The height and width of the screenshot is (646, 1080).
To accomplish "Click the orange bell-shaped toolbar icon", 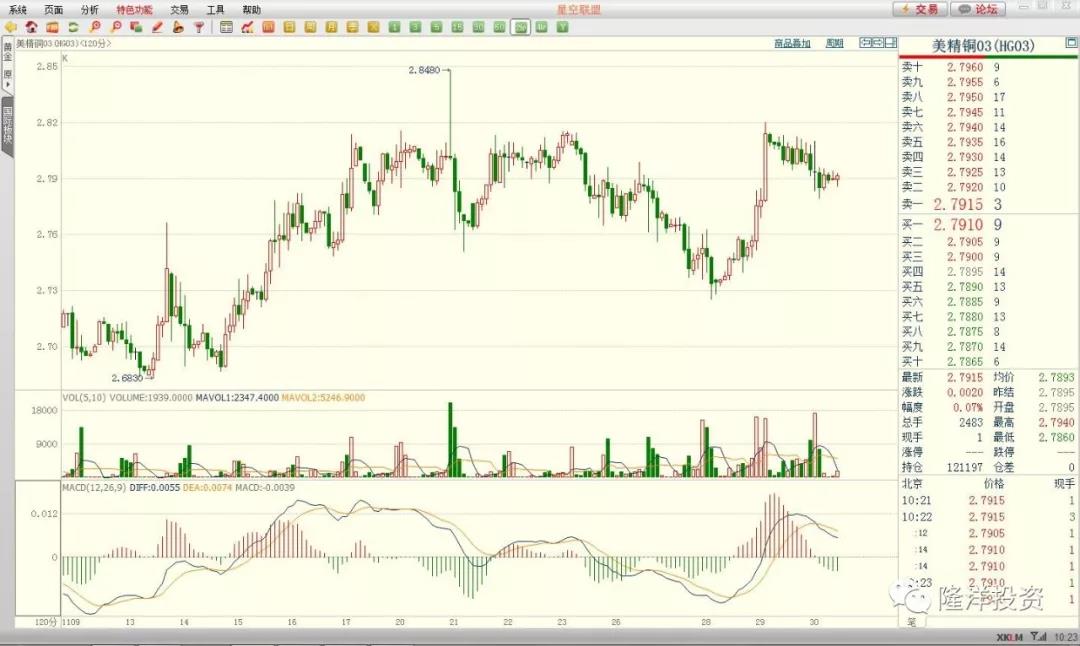I will 178,28.
